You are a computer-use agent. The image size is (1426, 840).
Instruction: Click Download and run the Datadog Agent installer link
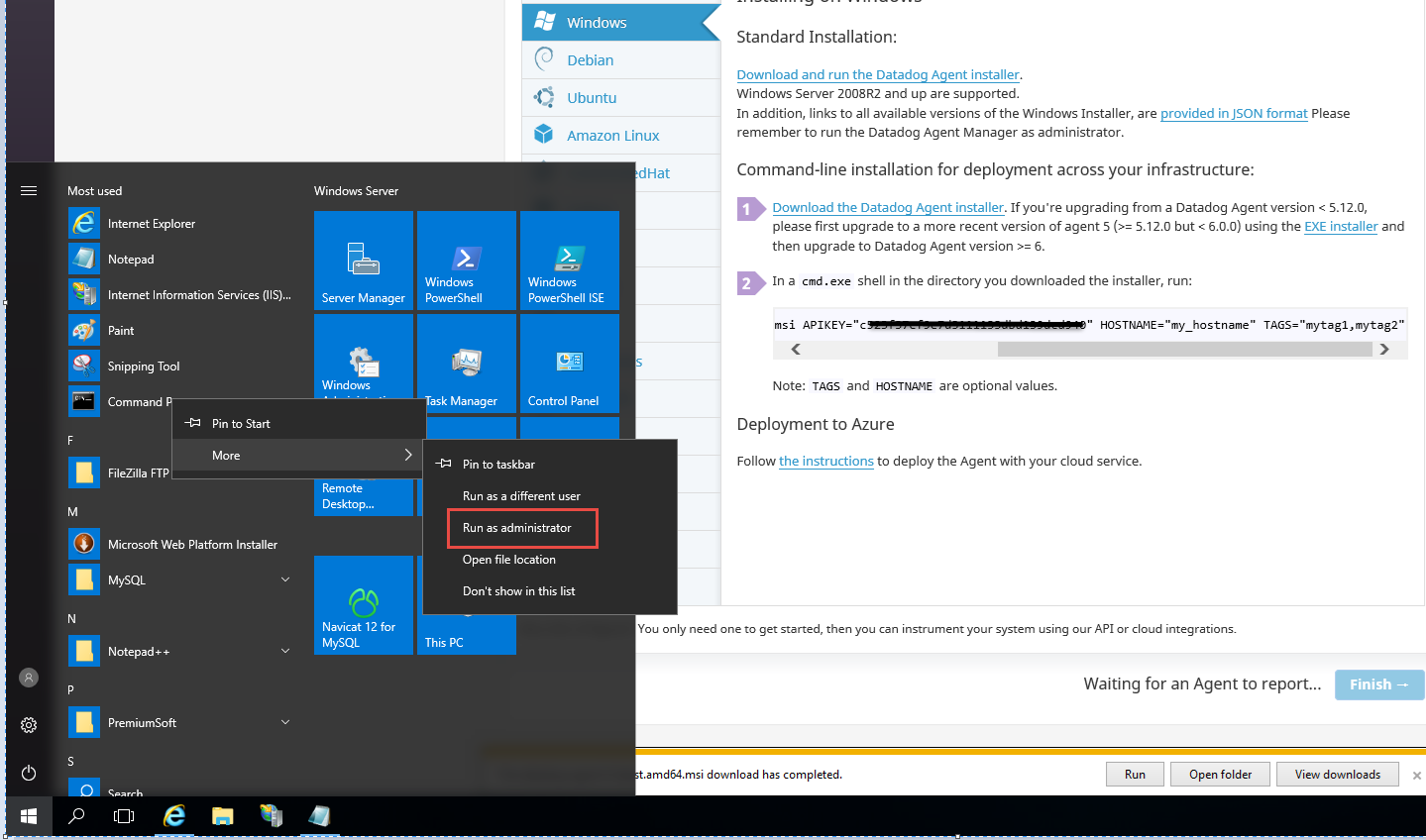click(878, 75)
